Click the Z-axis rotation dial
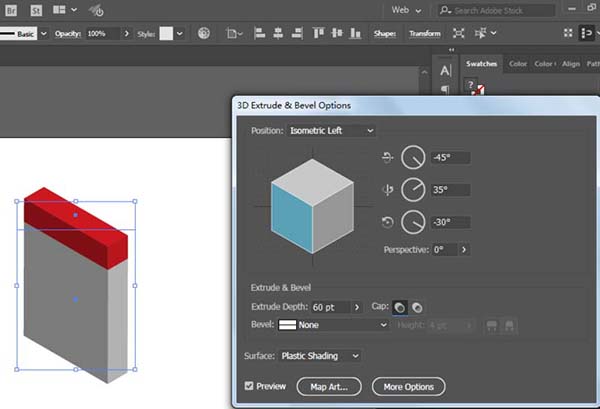Screen dimensions: 600x409 (413, 222)
